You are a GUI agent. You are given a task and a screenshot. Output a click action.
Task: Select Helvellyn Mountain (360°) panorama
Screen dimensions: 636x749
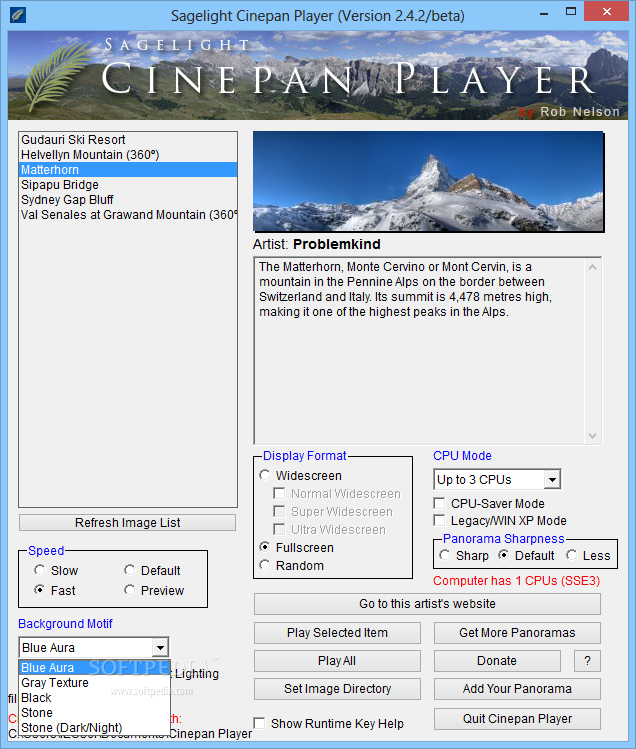128,155
